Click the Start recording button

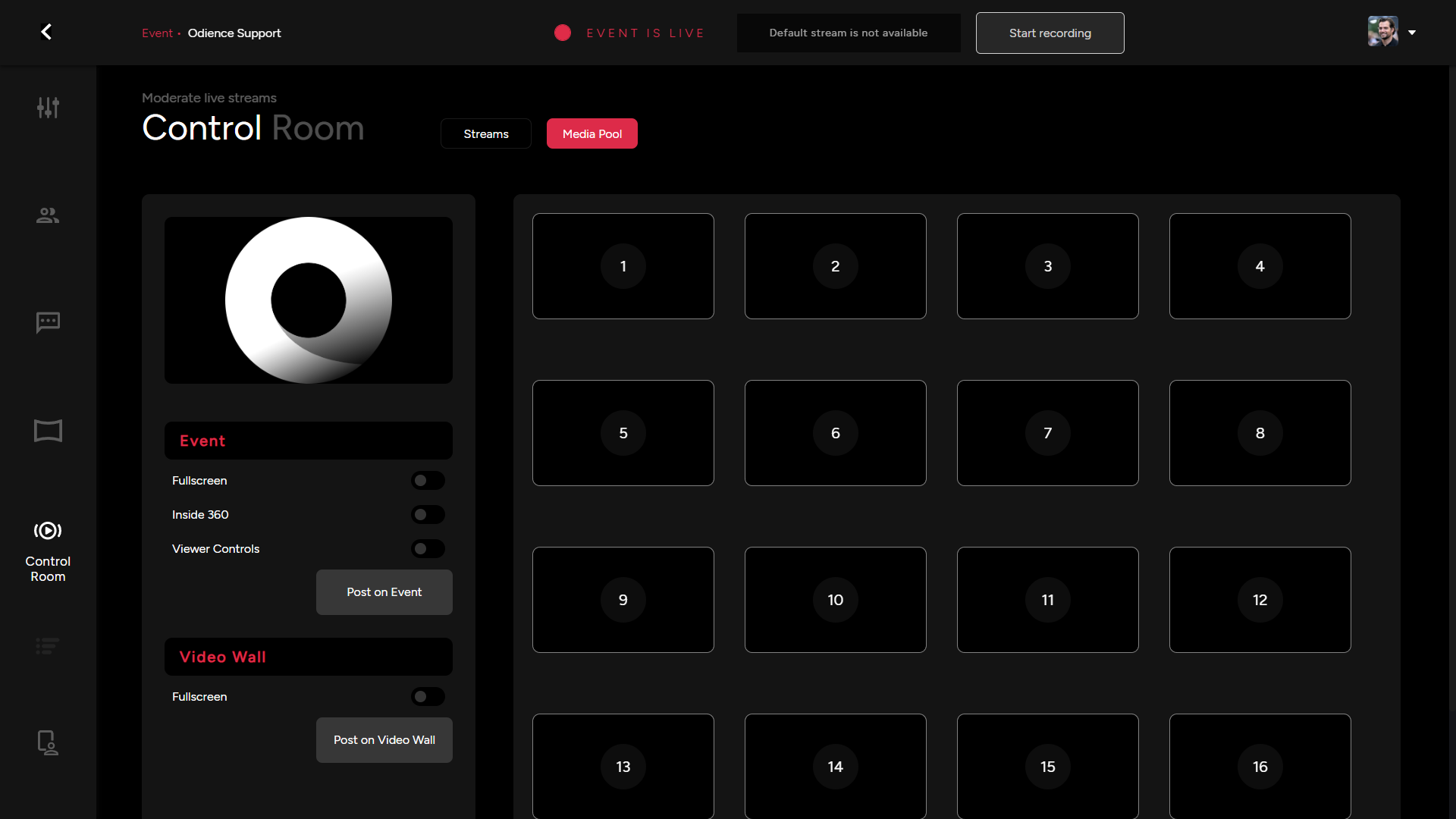(1050, 33)
